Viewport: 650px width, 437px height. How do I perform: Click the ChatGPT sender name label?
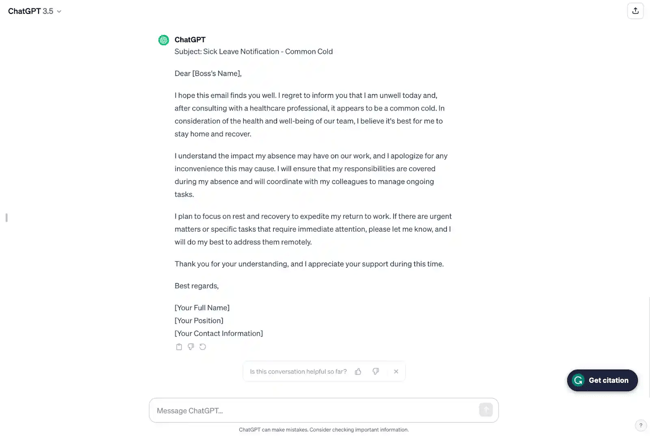(190, 40)
